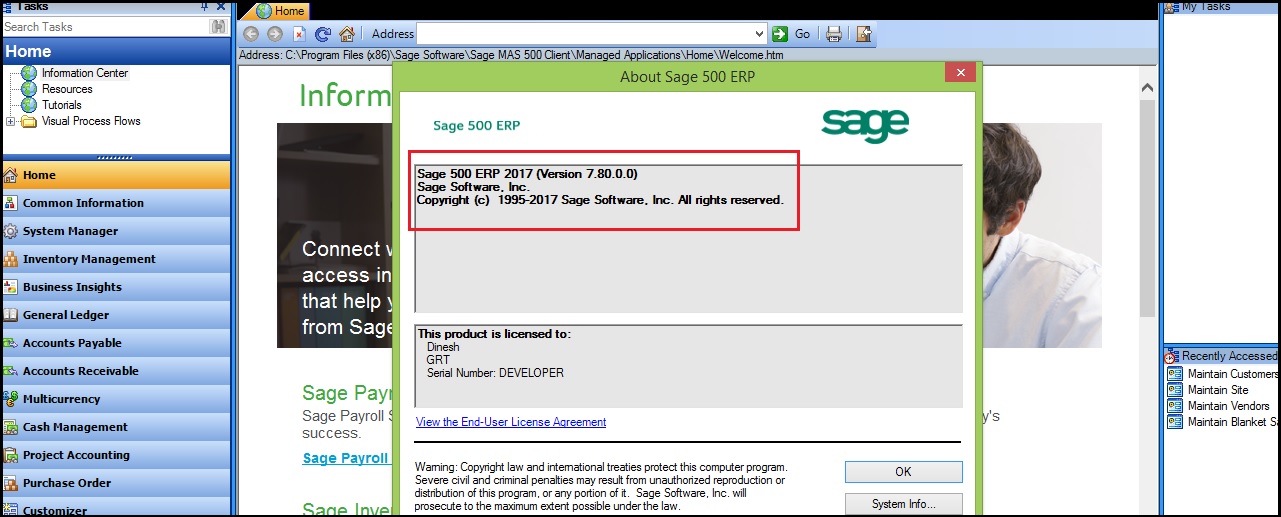Open the Tutorials tree item
This screenshot has height=517, width=1281.
pos(61,105)
